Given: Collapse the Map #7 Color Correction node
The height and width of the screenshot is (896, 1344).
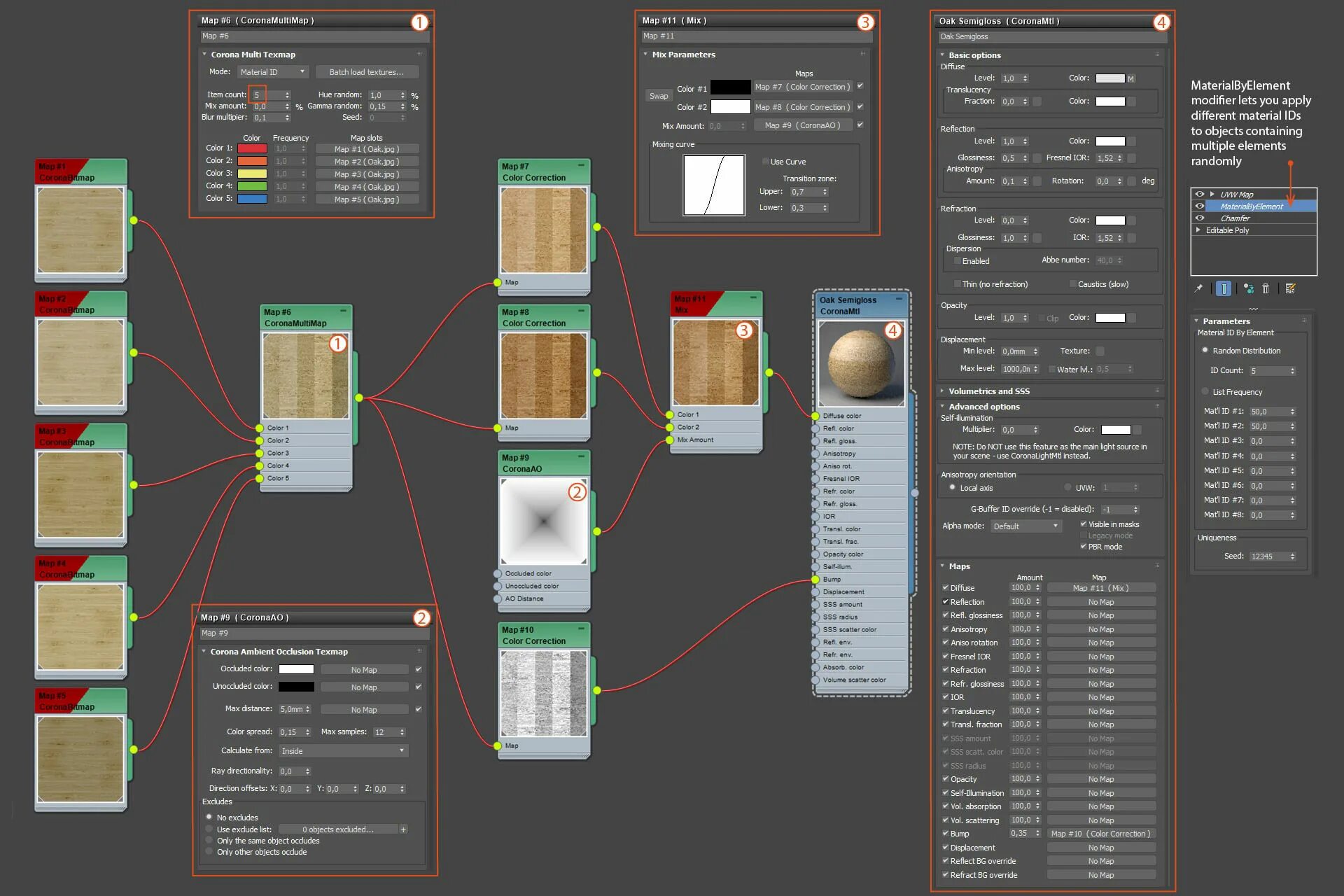Looking at the screenshot, I should 581,166.
